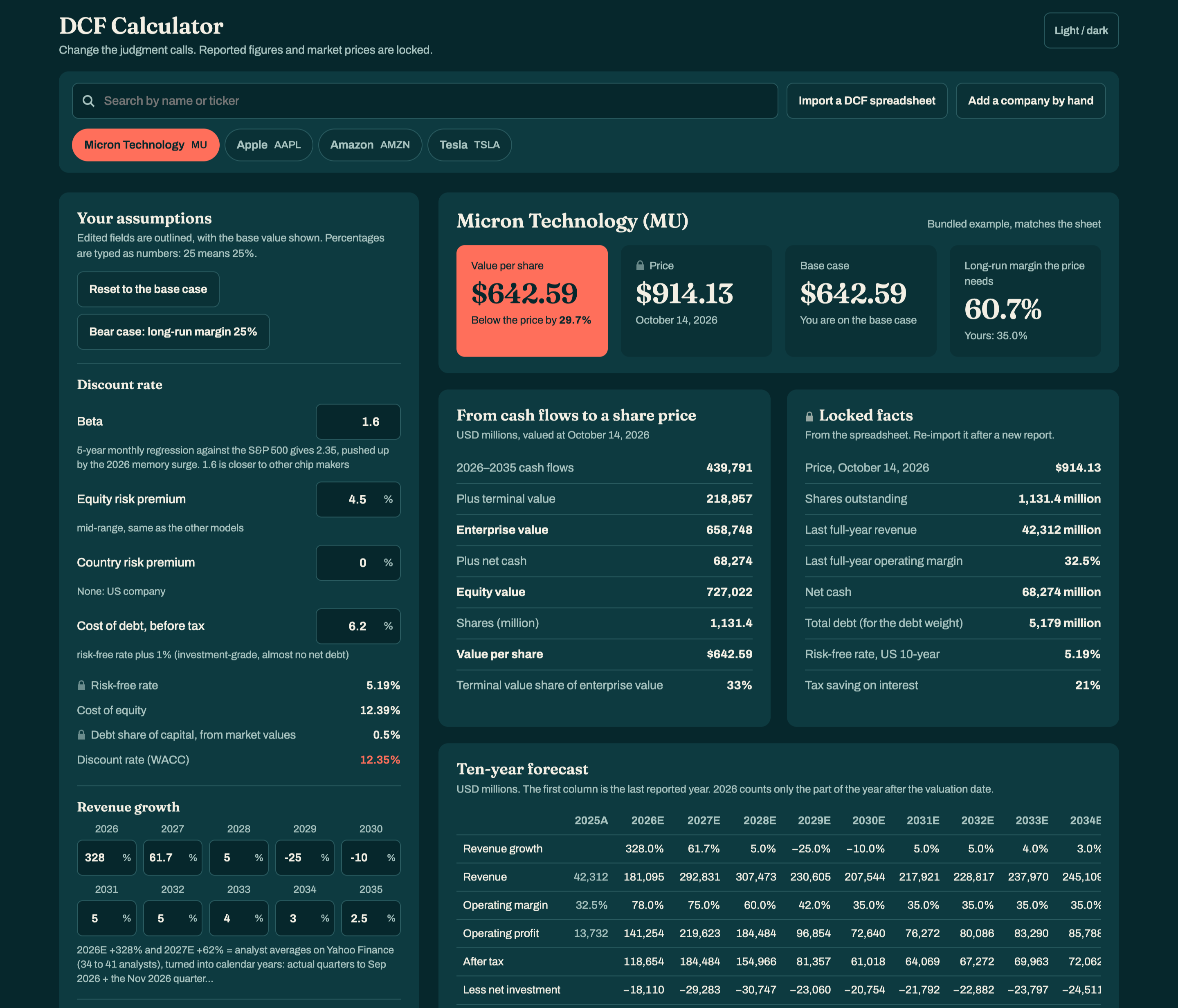Click the Value per share $642.59 card

click(x=532, y=301)
